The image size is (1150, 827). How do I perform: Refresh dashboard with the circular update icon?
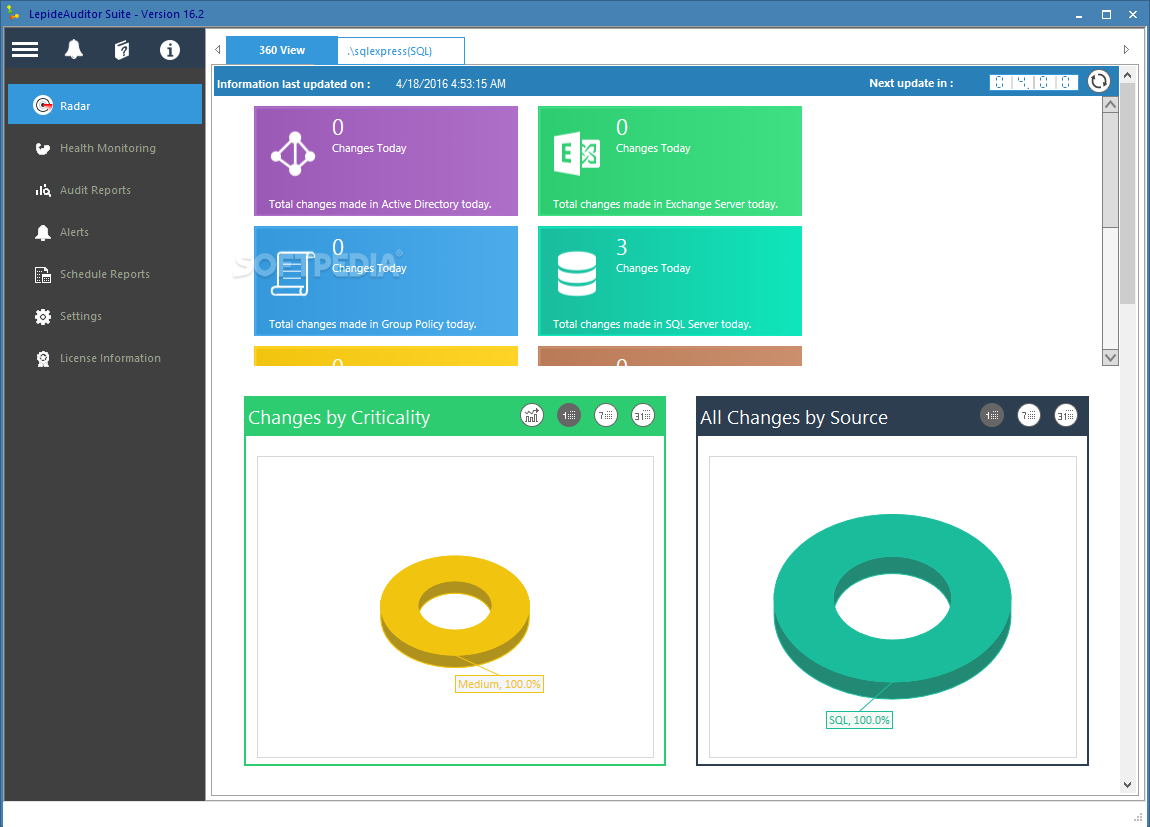[1098, 81]
